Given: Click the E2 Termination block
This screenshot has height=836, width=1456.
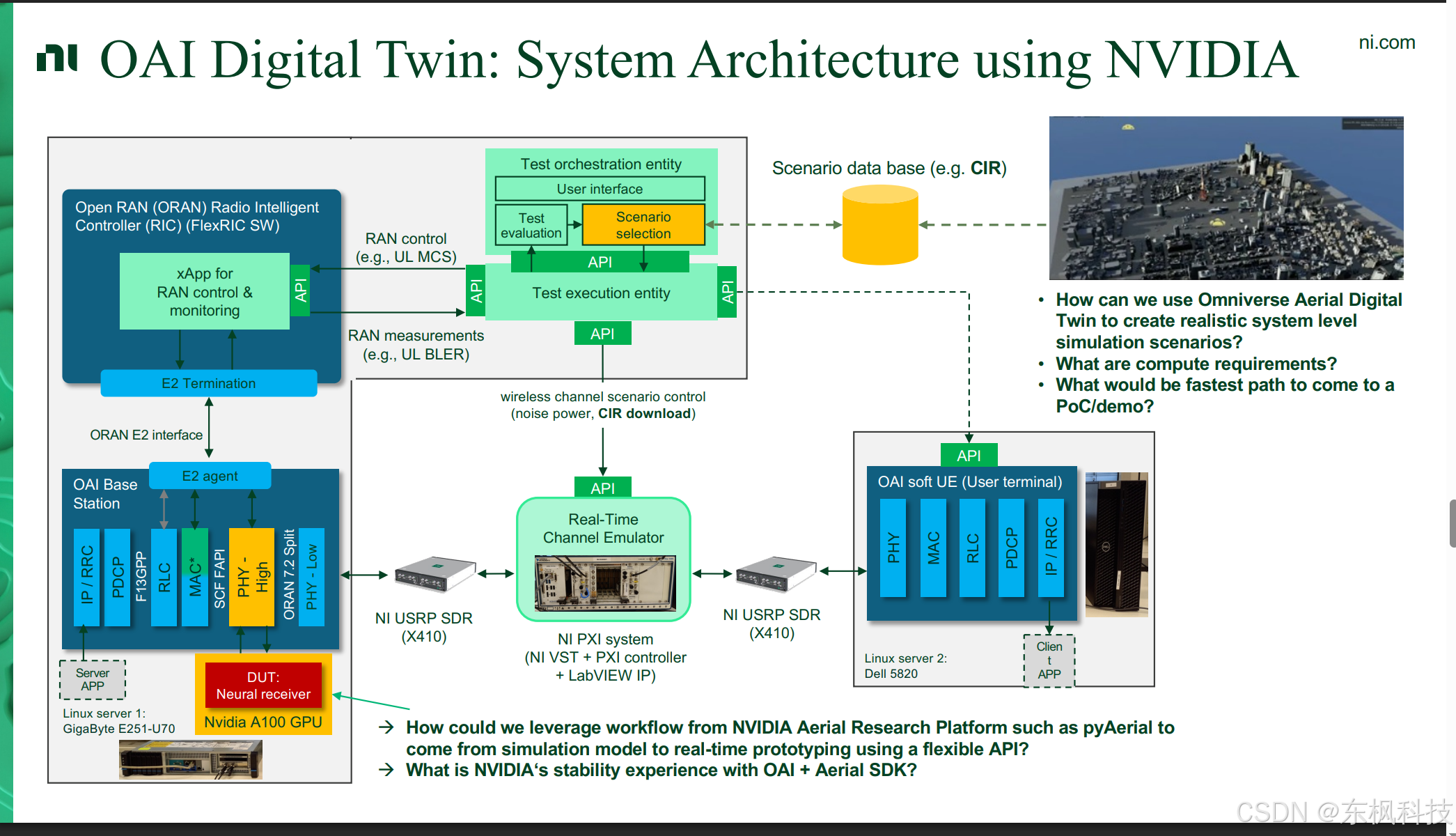Looking at the screenshot, I should [208, 383].
